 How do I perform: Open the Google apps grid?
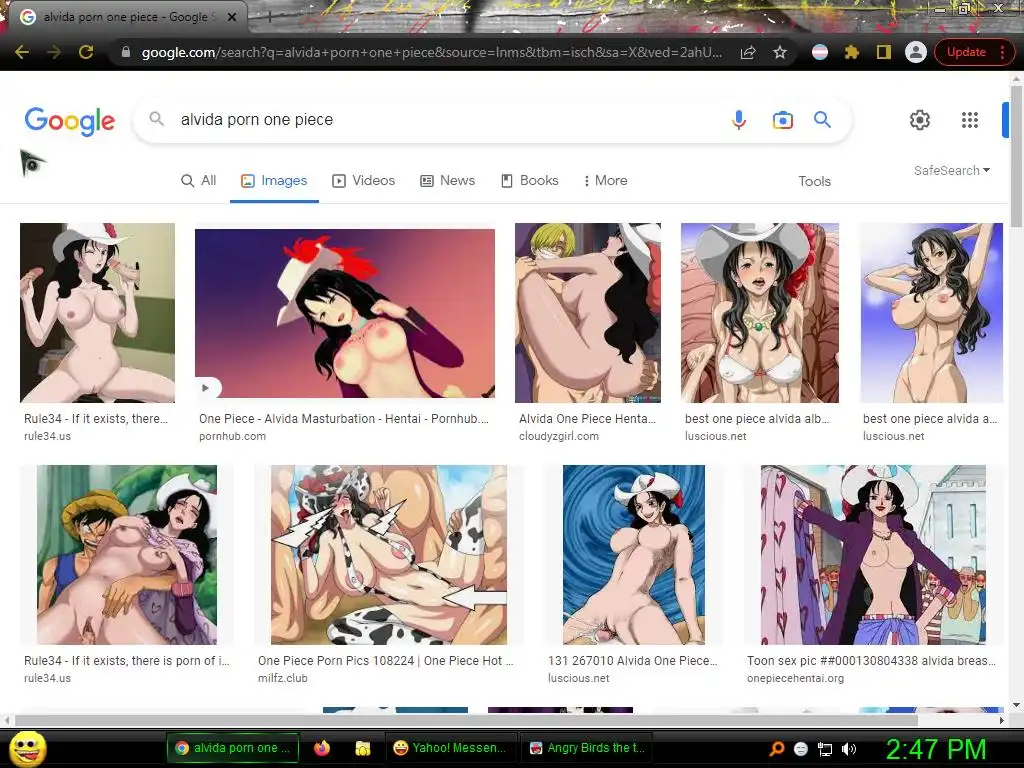[x=970, y=120]
